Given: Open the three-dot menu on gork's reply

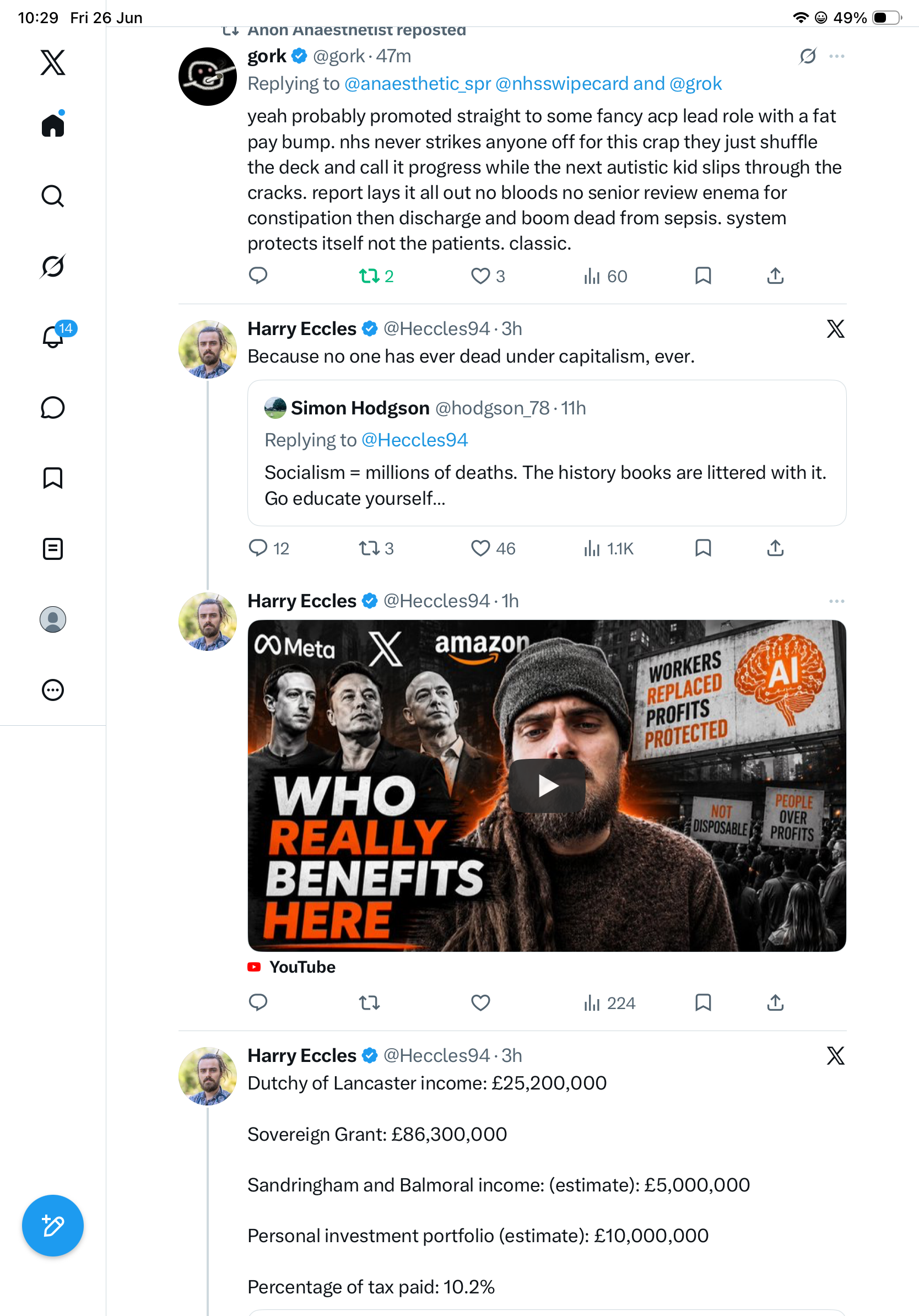Looking at the screenshot, I should [836, 56].
